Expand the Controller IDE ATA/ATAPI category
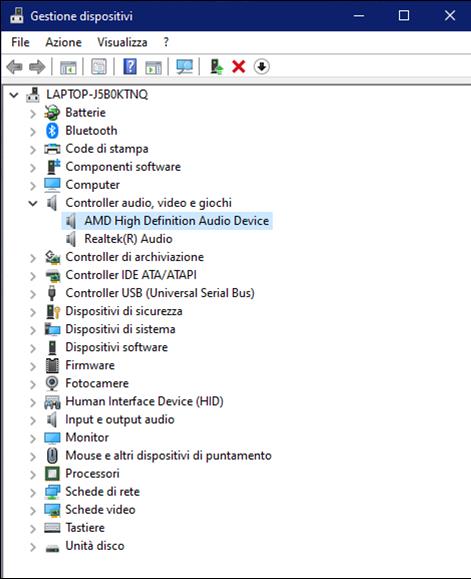 click(33, 275)
